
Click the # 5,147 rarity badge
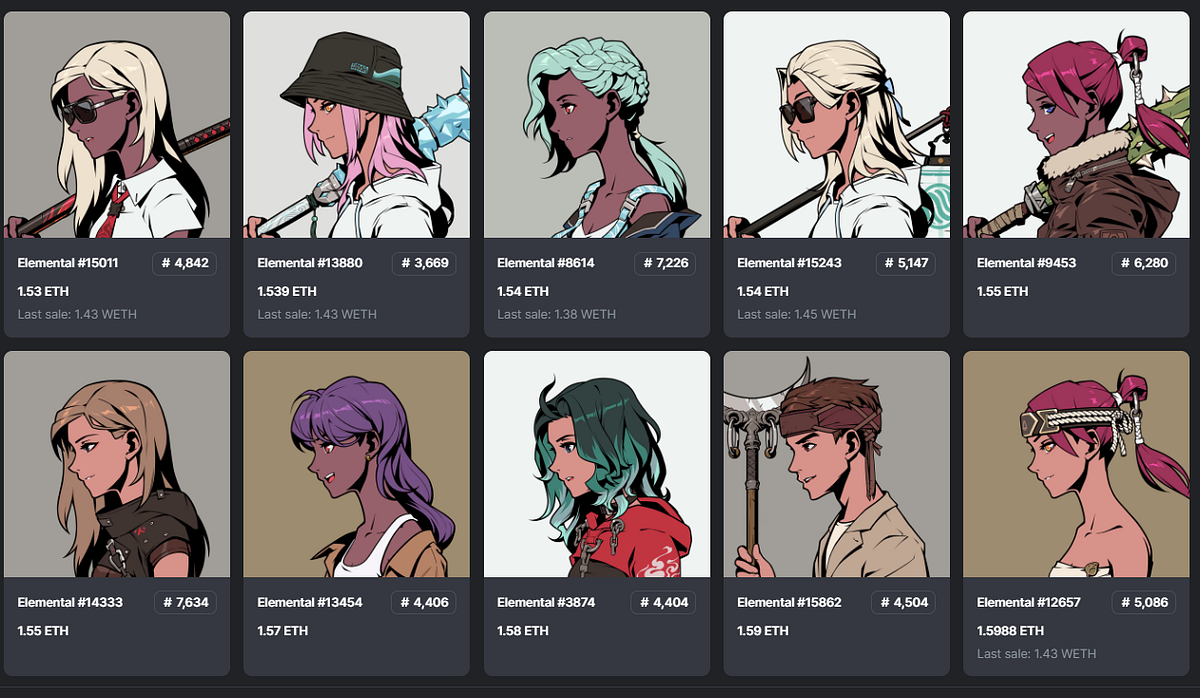pyautogui.click(x=905, y=264)
